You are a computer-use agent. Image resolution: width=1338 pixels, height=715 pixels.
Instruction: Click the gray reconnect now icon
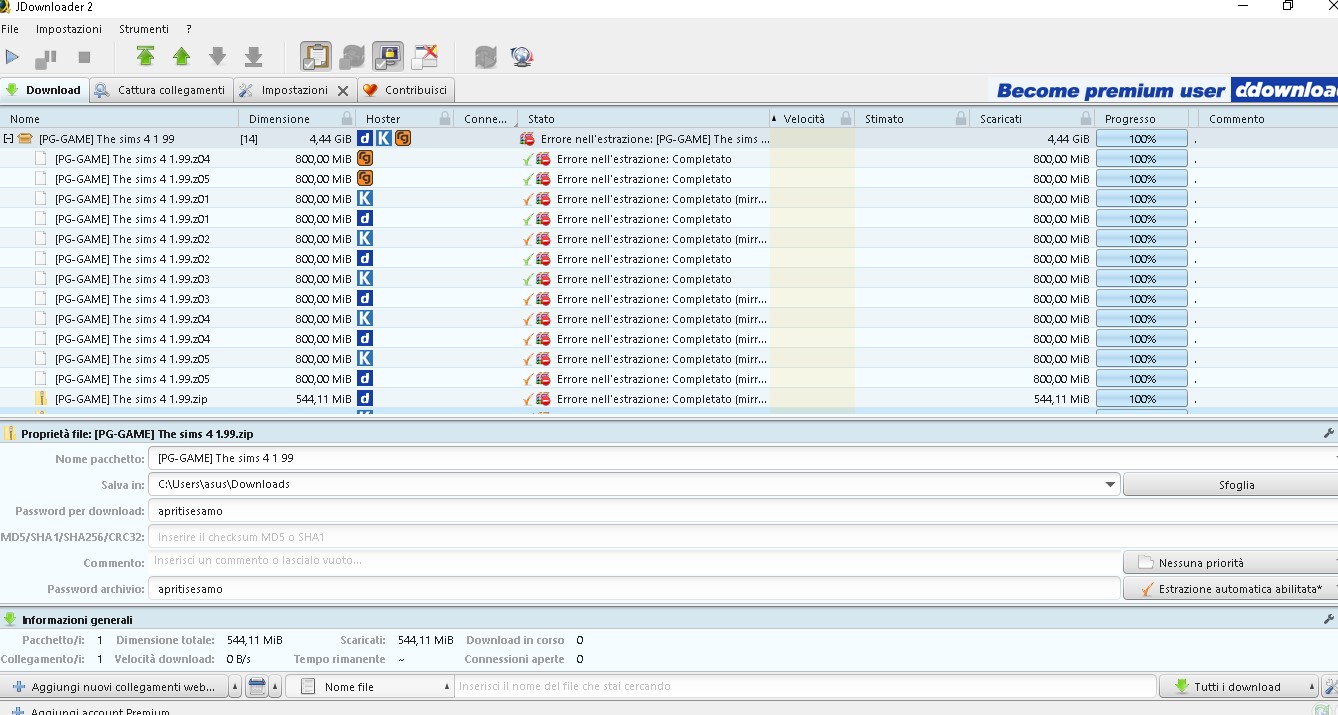click(x=486, y=57)
